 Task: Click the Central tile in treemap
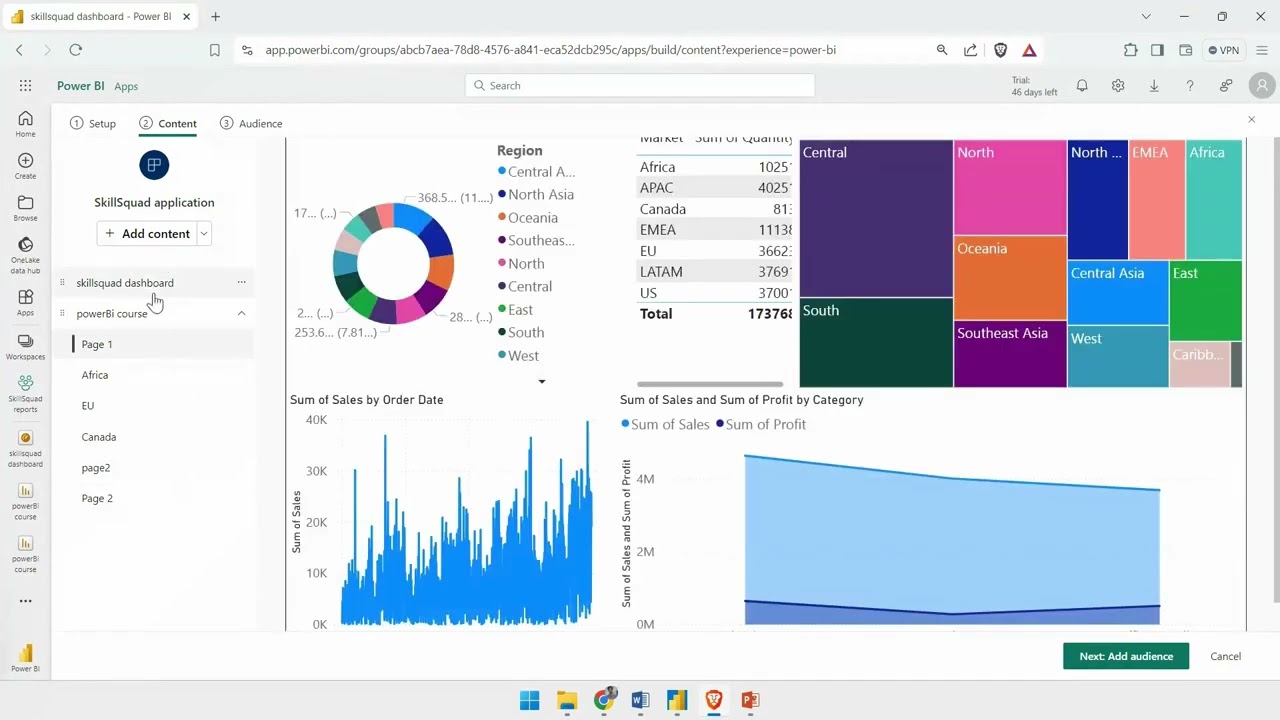876,218
